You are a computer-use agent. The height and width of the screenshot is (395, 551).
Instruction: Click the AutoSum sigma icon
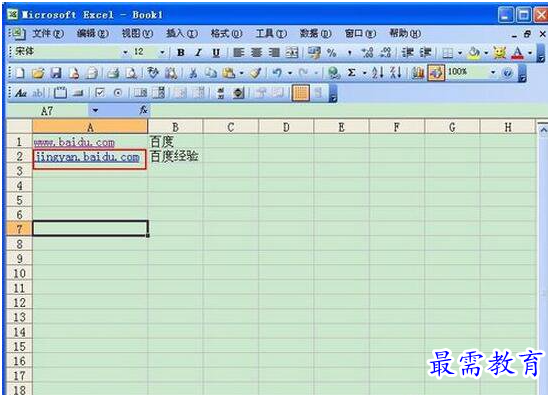pos(351,73)
